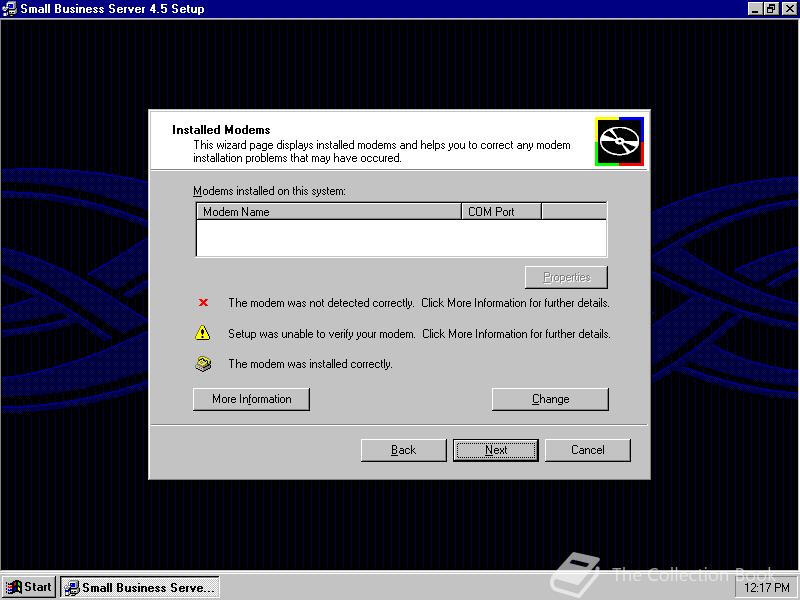Sort by COM Port column header
This screenshot has width=800, height=600.
[x=501, y=211]
